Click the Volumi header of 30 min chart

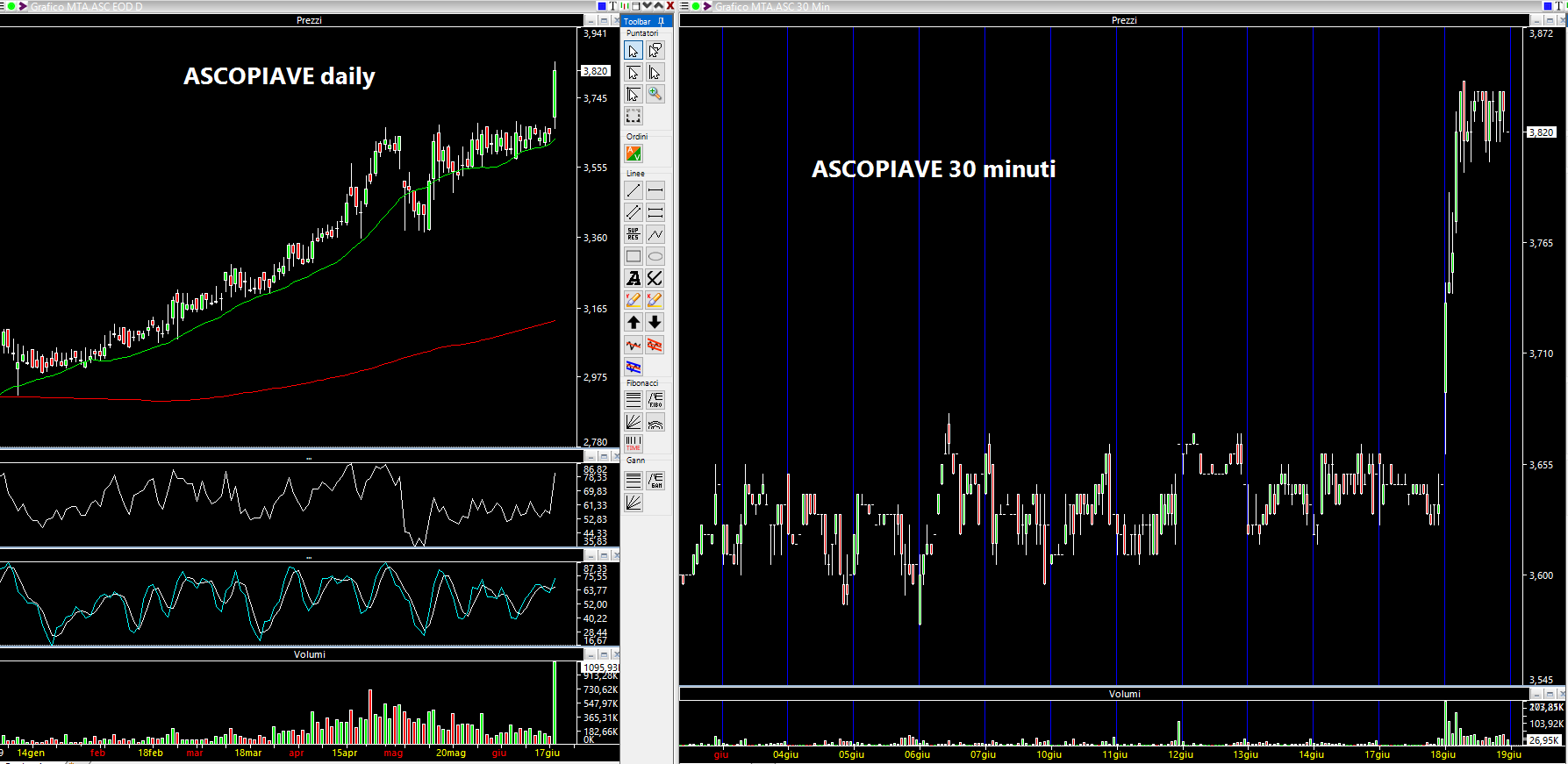pyautogui.click(x=1125, y=694)
